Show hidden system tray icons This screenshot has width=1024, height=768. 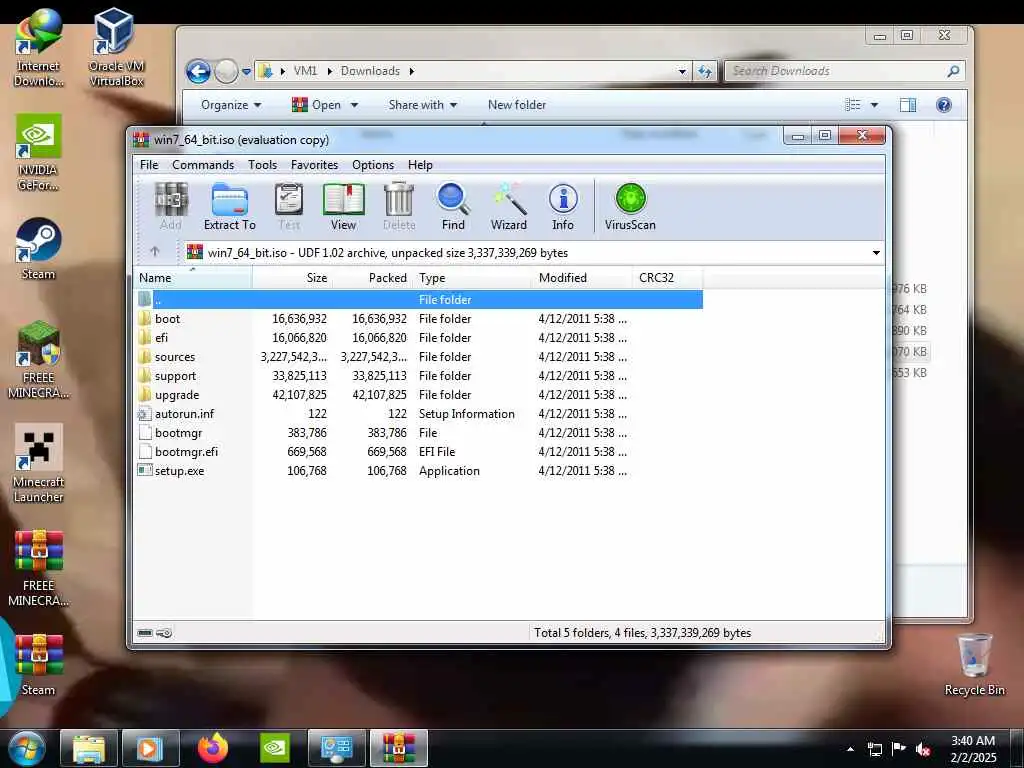850,749
